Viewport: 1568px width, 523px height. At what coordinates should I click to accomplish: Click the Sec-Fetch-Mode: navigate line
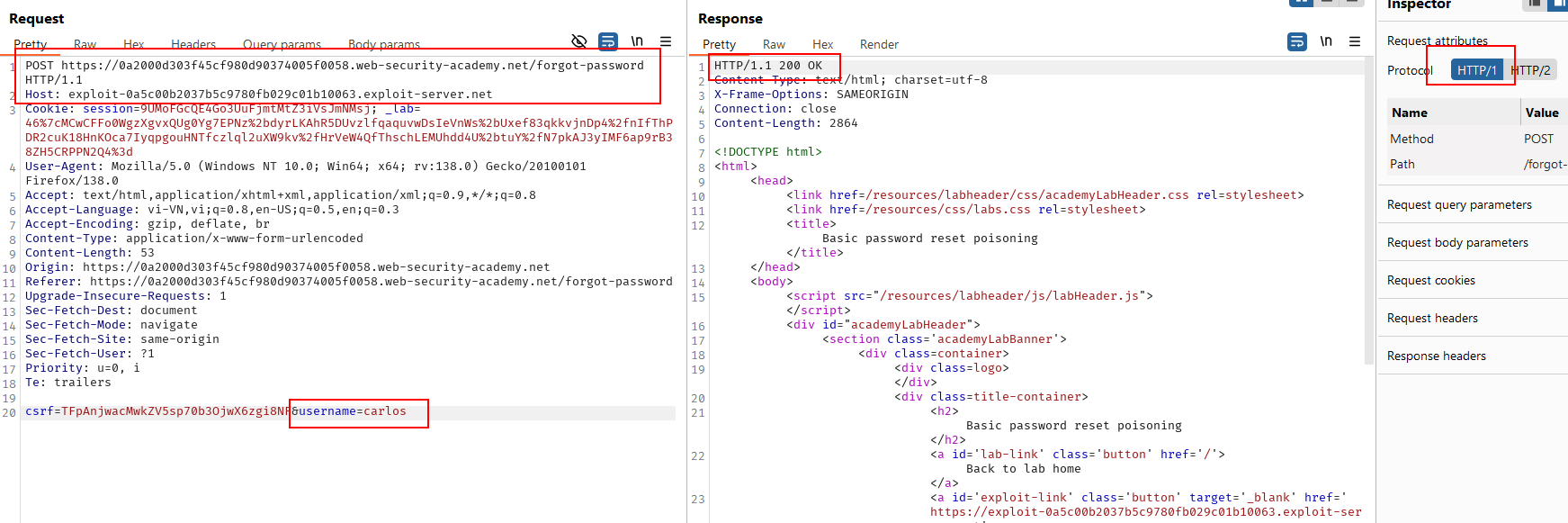point(112,324)
